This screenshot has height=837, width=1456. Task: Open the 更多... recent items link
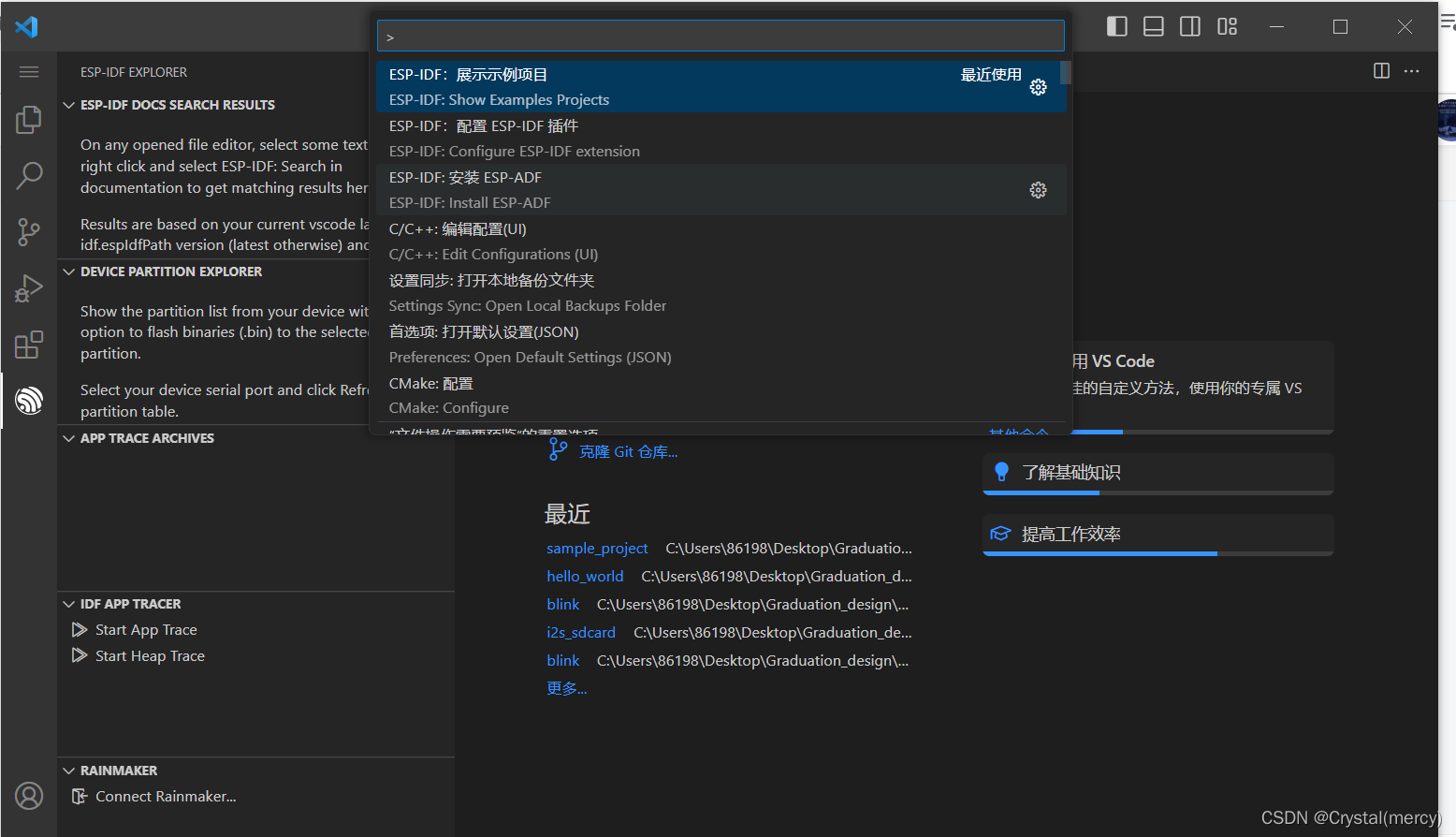(x=567, y=688)
